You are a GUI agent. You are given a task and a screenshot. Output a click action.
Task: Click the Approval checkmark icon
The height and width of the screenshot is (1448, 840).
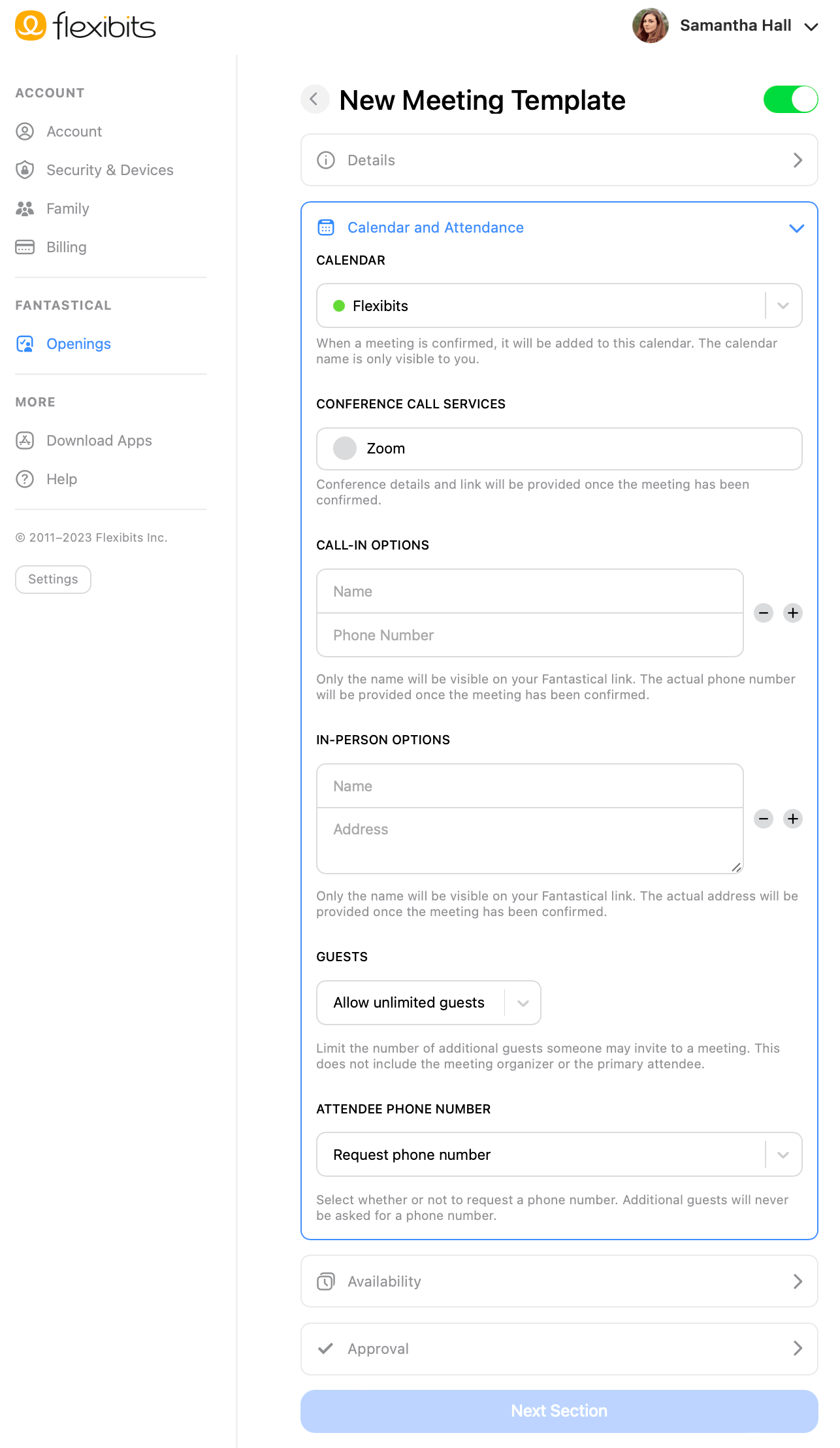click(x=326, y=1349)
